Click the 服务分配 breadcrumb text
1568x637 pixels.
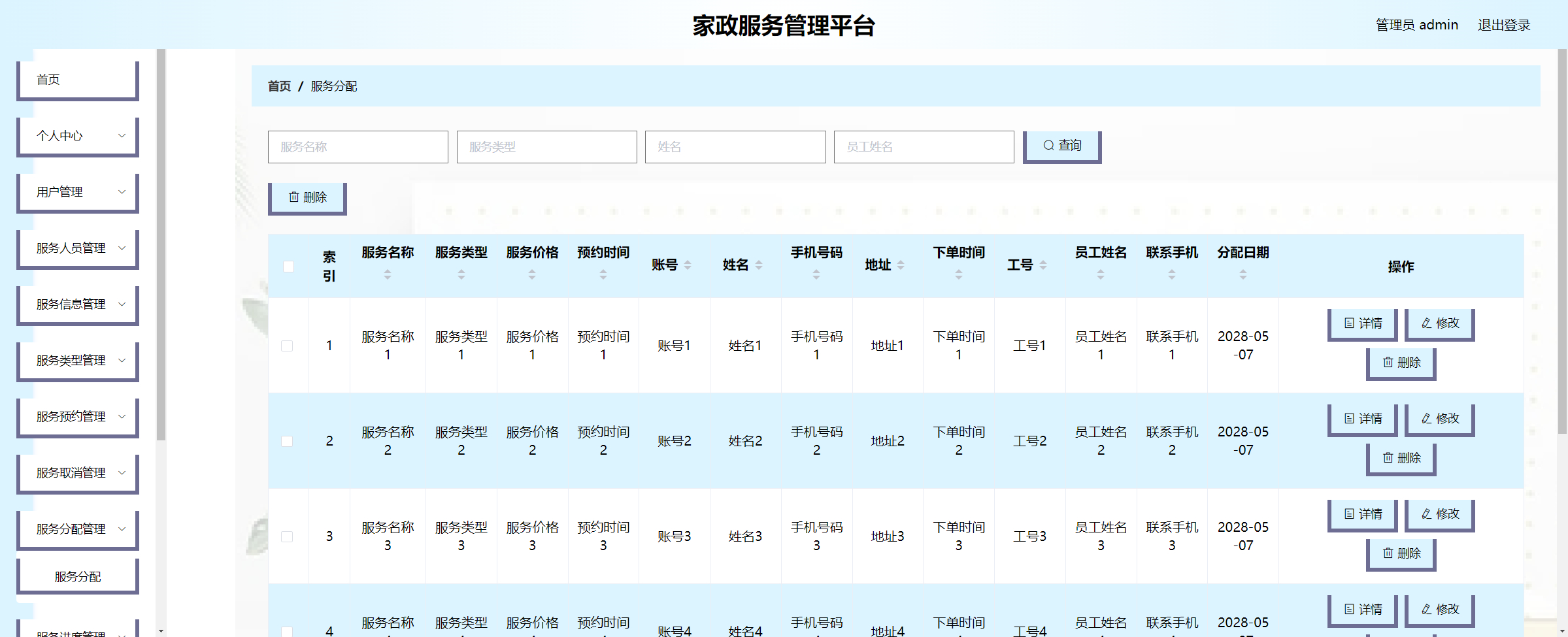point(334,86)
